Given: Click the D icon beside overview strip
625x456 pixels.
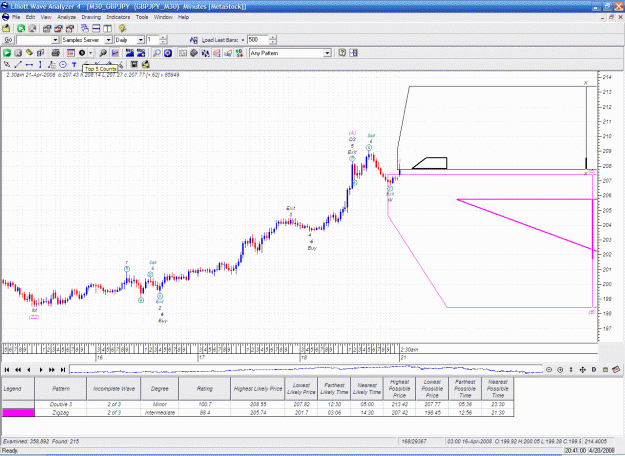Looking at the screenshot, I should click(x=594, y=370).
